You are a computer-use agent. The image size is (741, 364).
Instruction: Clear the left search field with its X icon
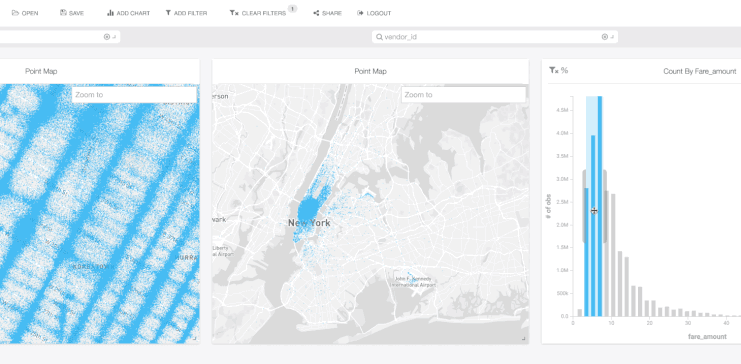(x=107, y=37)
